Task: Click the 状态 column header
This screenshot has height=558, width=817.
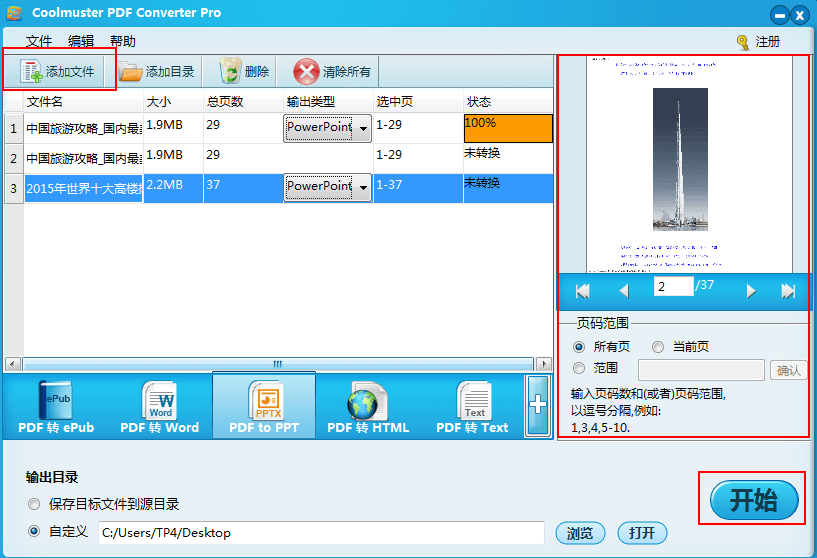Action: click(x=508, y=102)
